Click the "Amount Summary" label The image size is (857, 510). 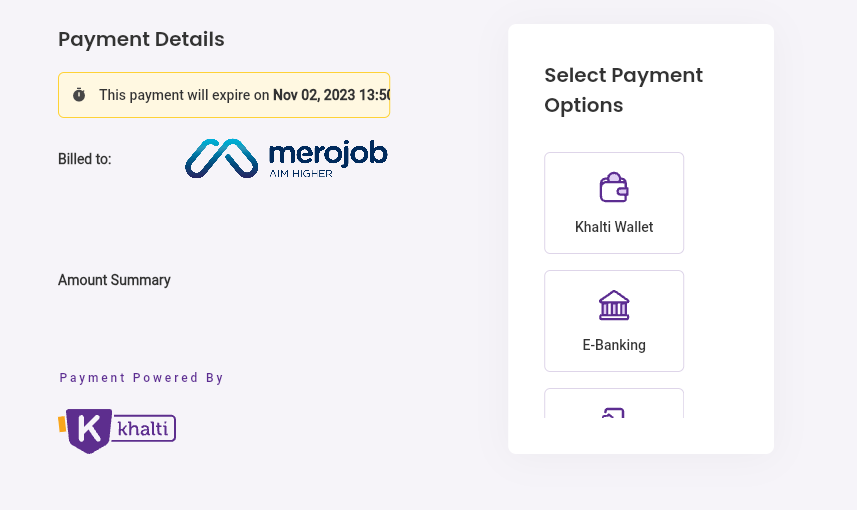[x=114, y=280]
